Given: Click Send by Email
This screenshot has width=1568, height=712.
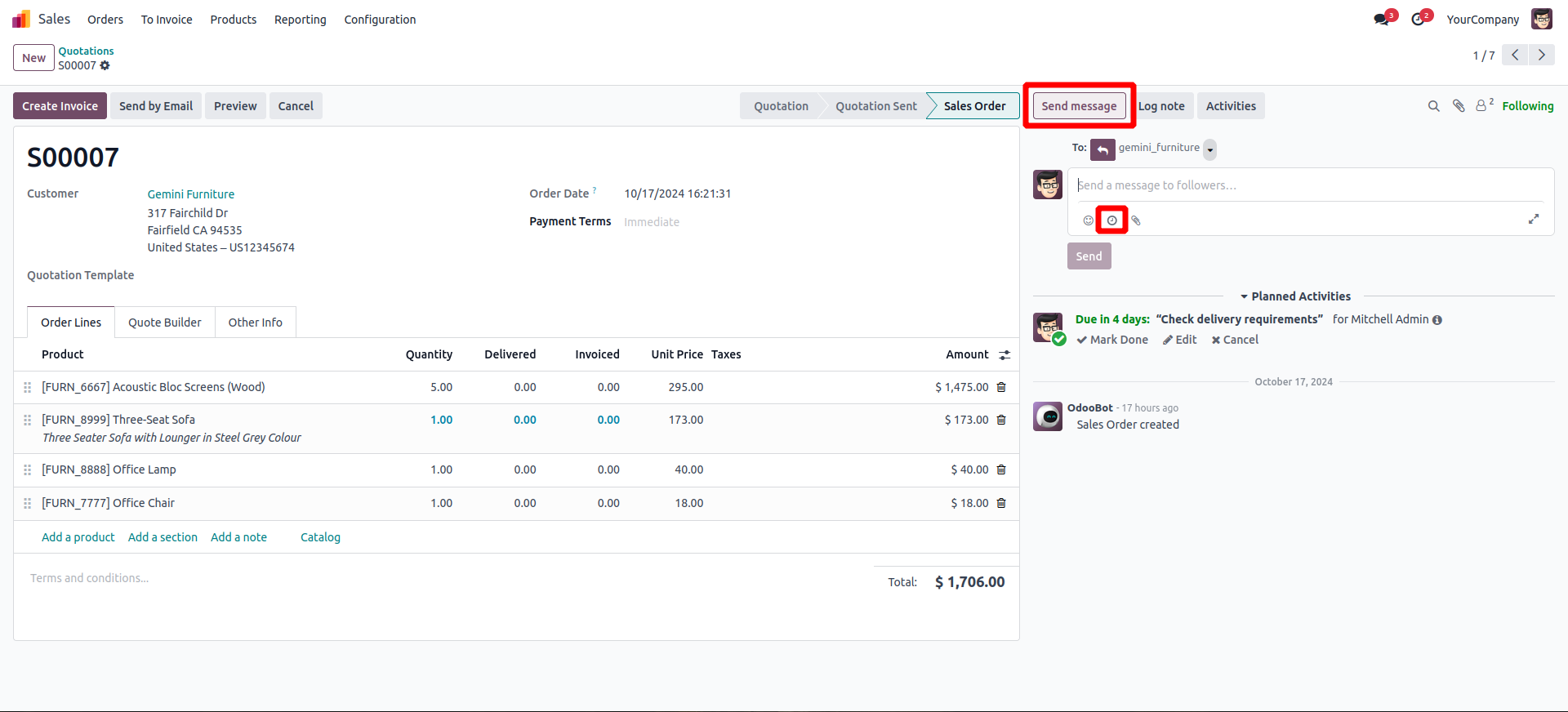Looking at the screenshot, I should click(156, 106).
